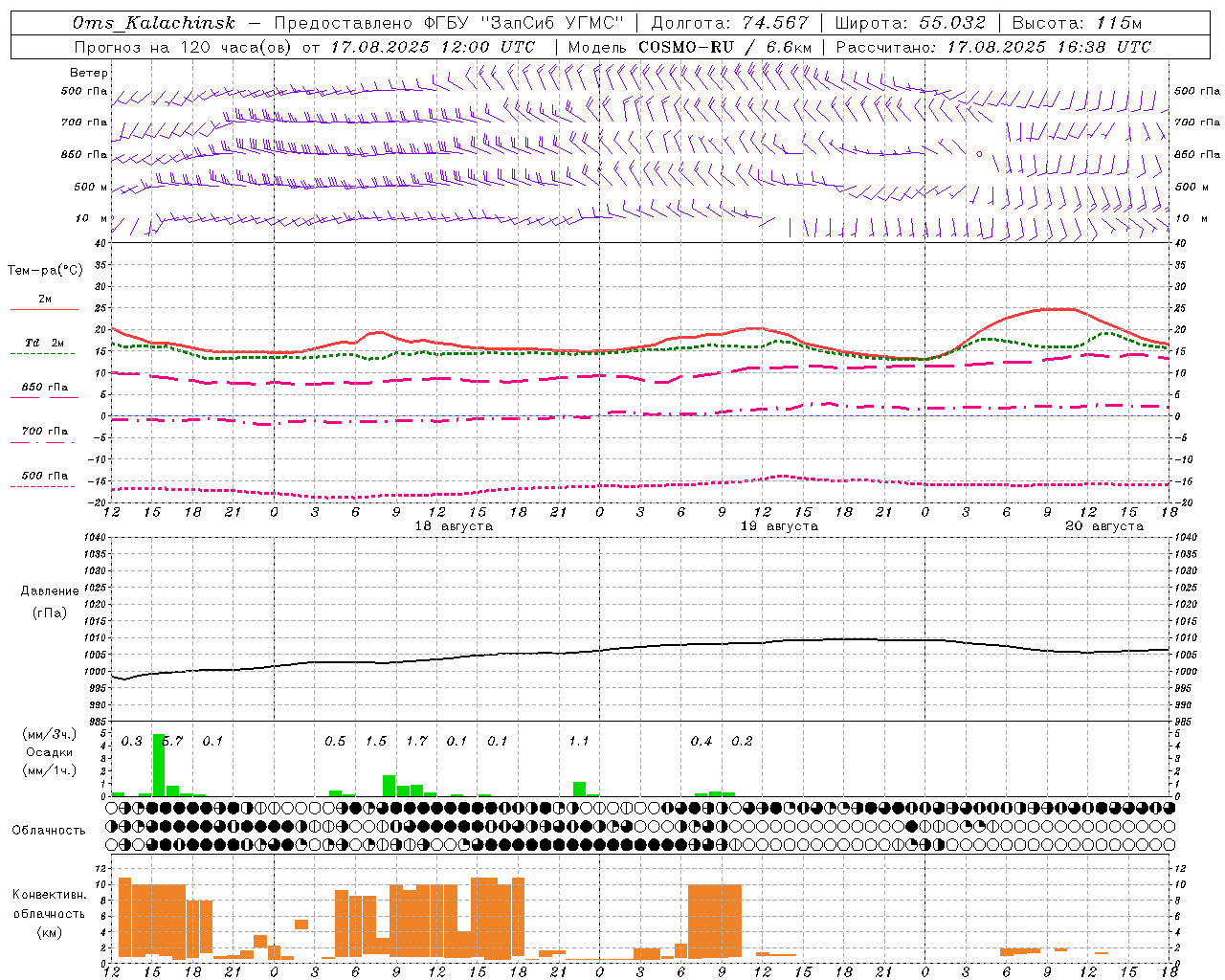
Task: Click the 0.3 precipitation amount
Action: click(x=131, y=742)
